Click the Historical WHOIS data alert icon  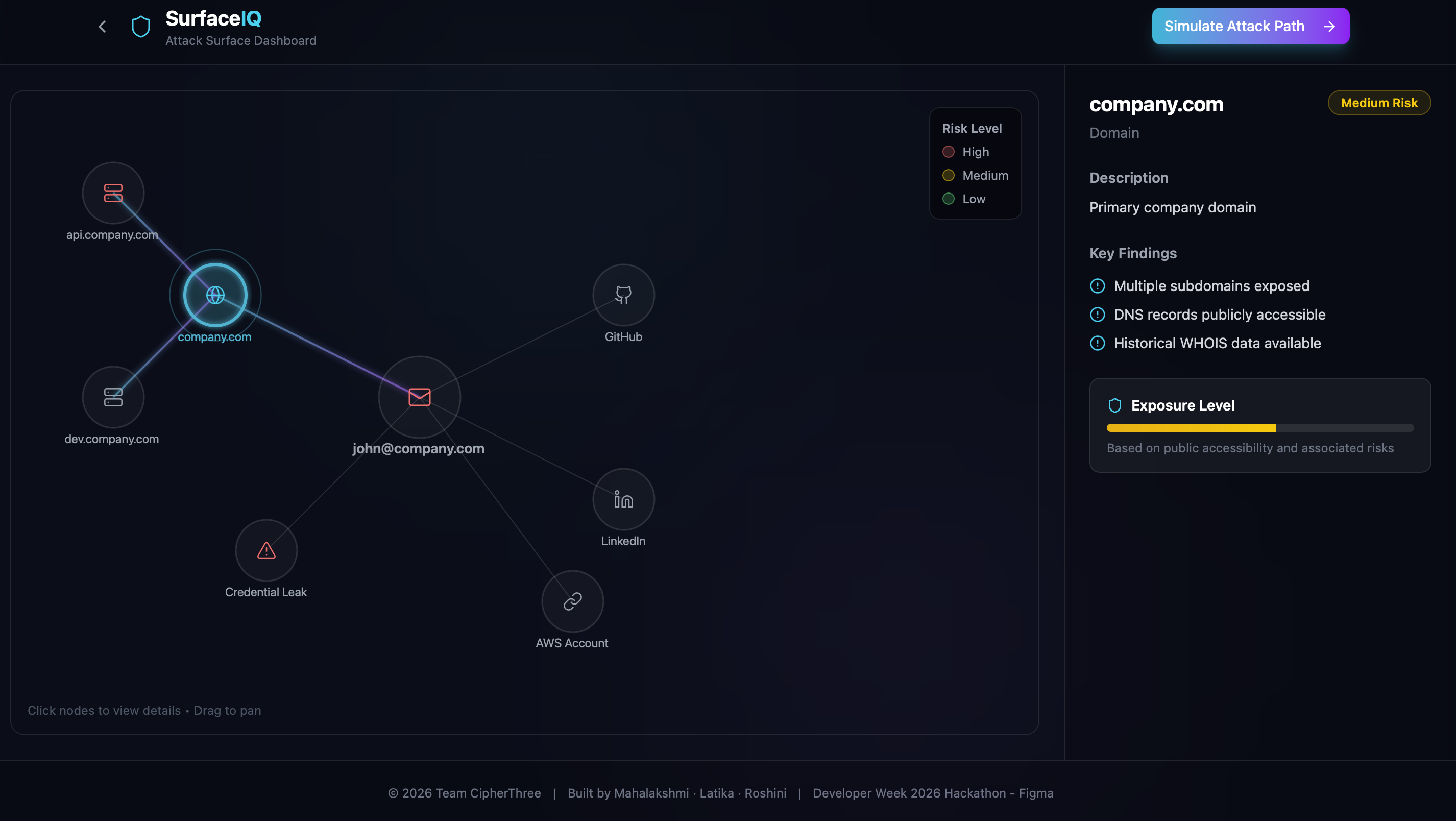1097,343
